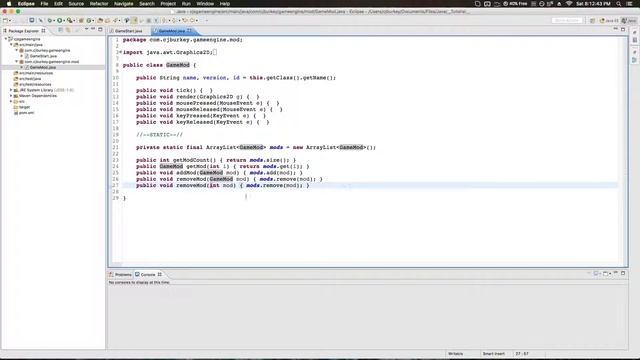Expand the folded import block on line 3

tap(120, 52)
